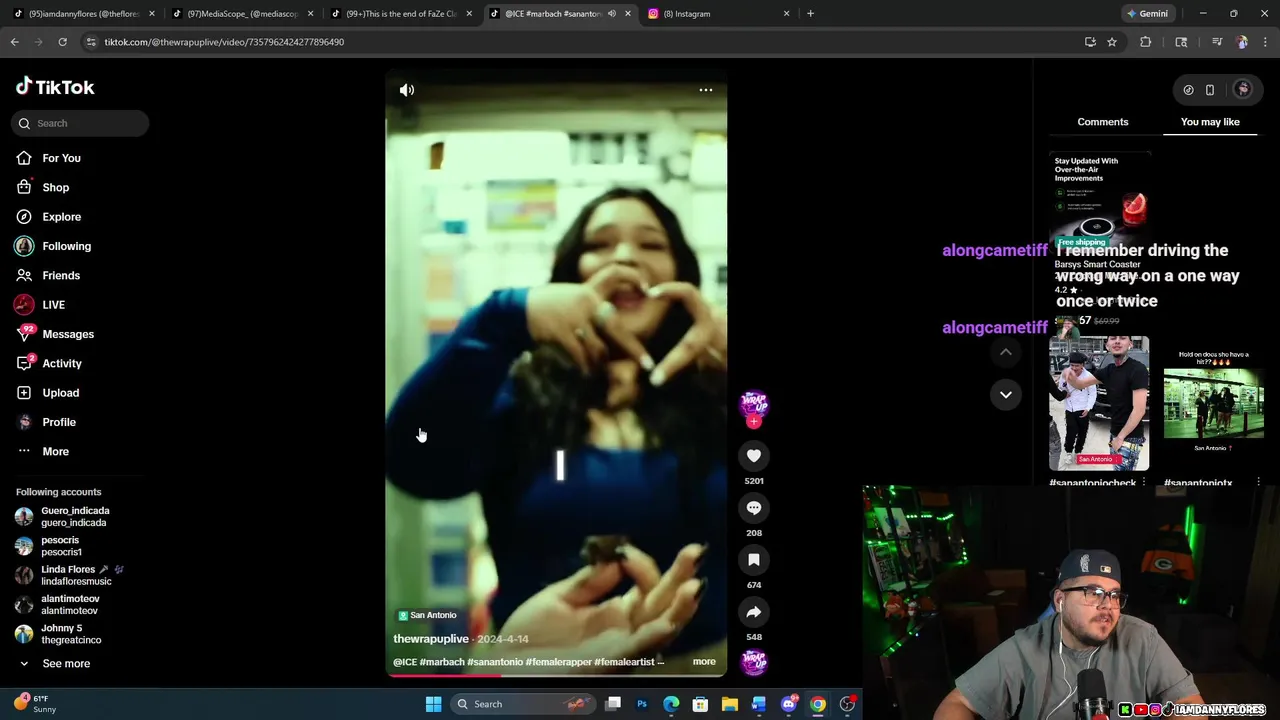The image size is (1280, 720).
Task: Follow thewrapuplive via the red plus badge
Action: coord(754,421)
